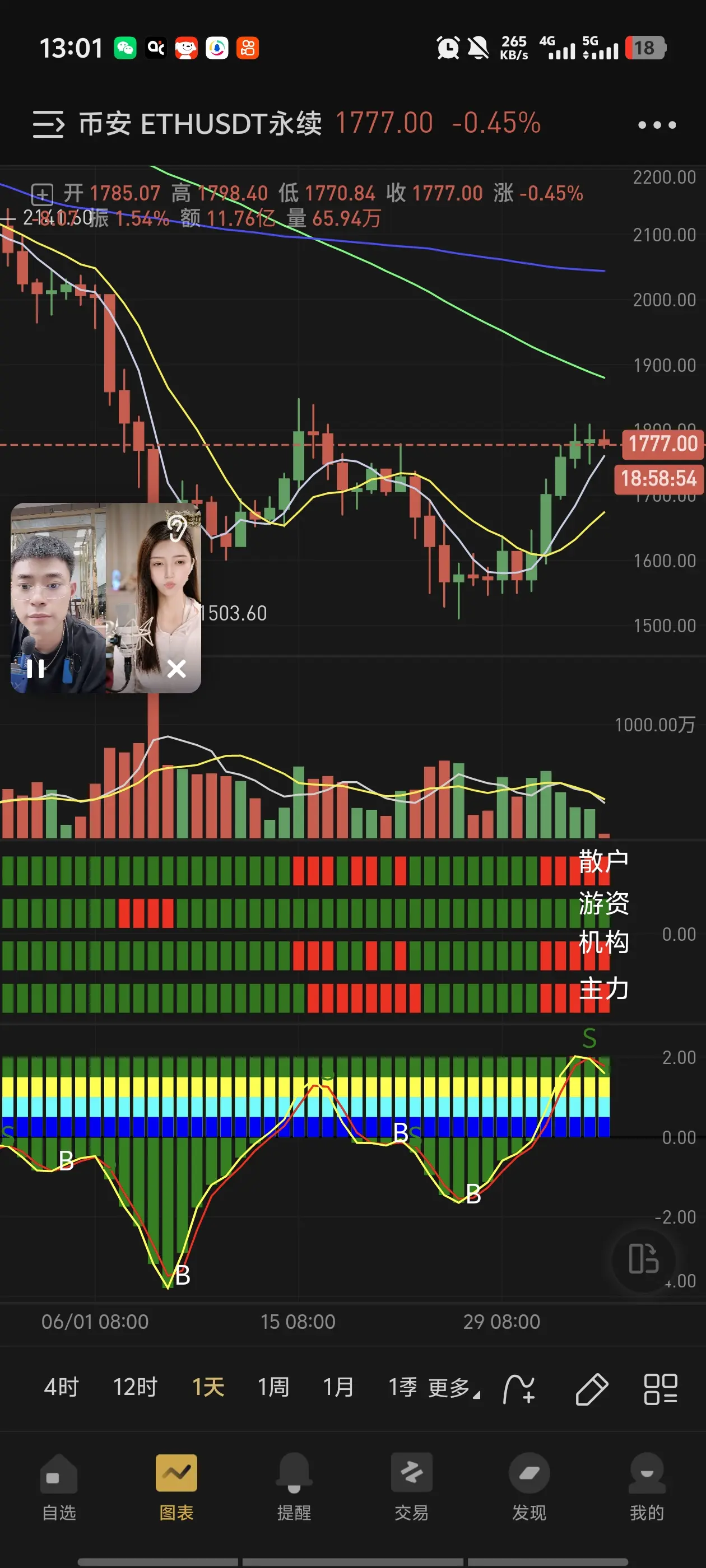This screenshot has width=706, height=1568.
Task: Open the drawing pencil tool
Action: (x=592, y=1389)
